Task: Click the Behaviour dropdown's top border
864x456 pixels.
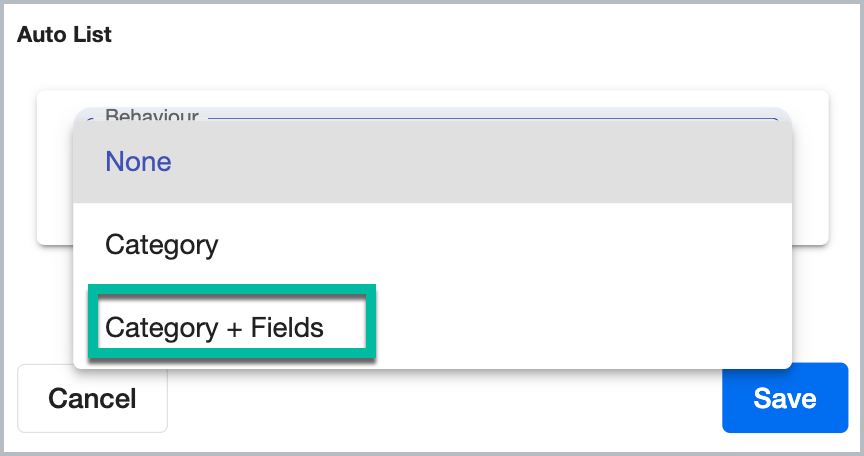Action: pos(493,118)
